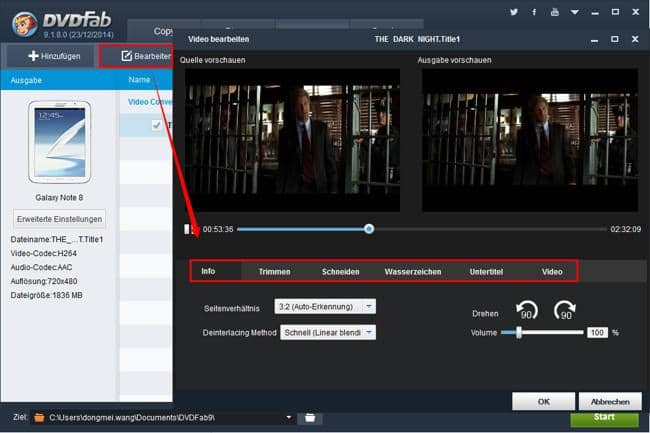This screenshot has width=650, height=433.
Task: Select the Copy tab in main window
Action: pyautogui.click(x=164, y=31)
